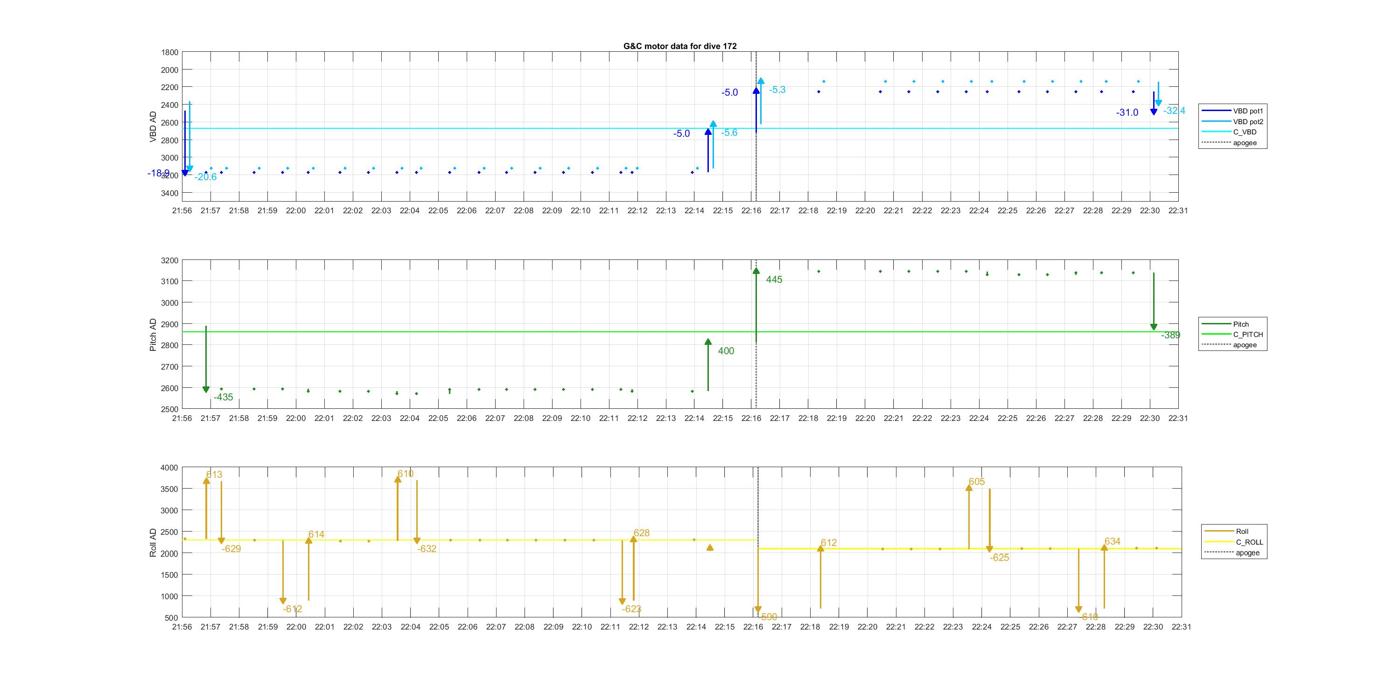This screenshot has width=1400, height=693.
Task: Click the "Pitch AD" y-axis label
Action: click(154, 335)
